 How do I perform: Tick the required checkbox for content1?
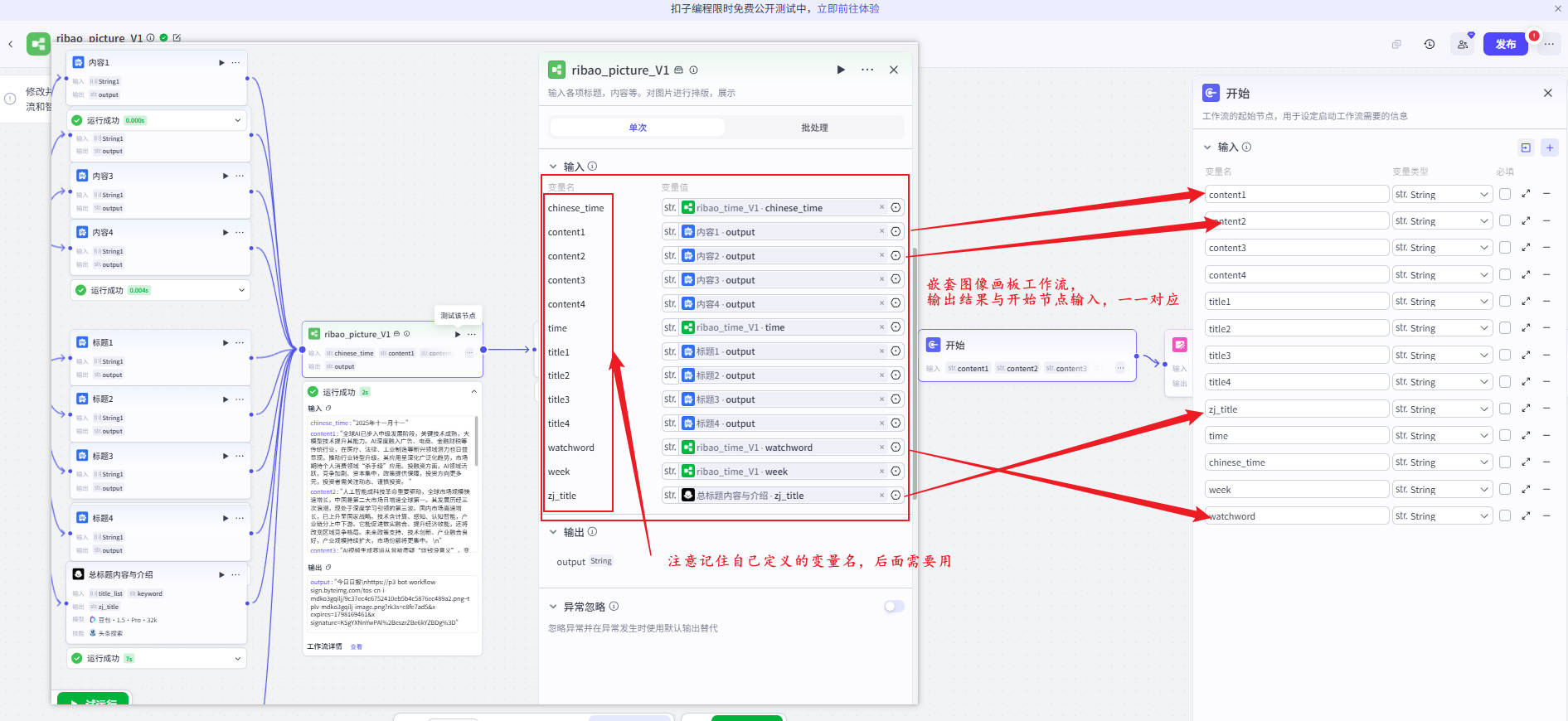[1505, 194]
